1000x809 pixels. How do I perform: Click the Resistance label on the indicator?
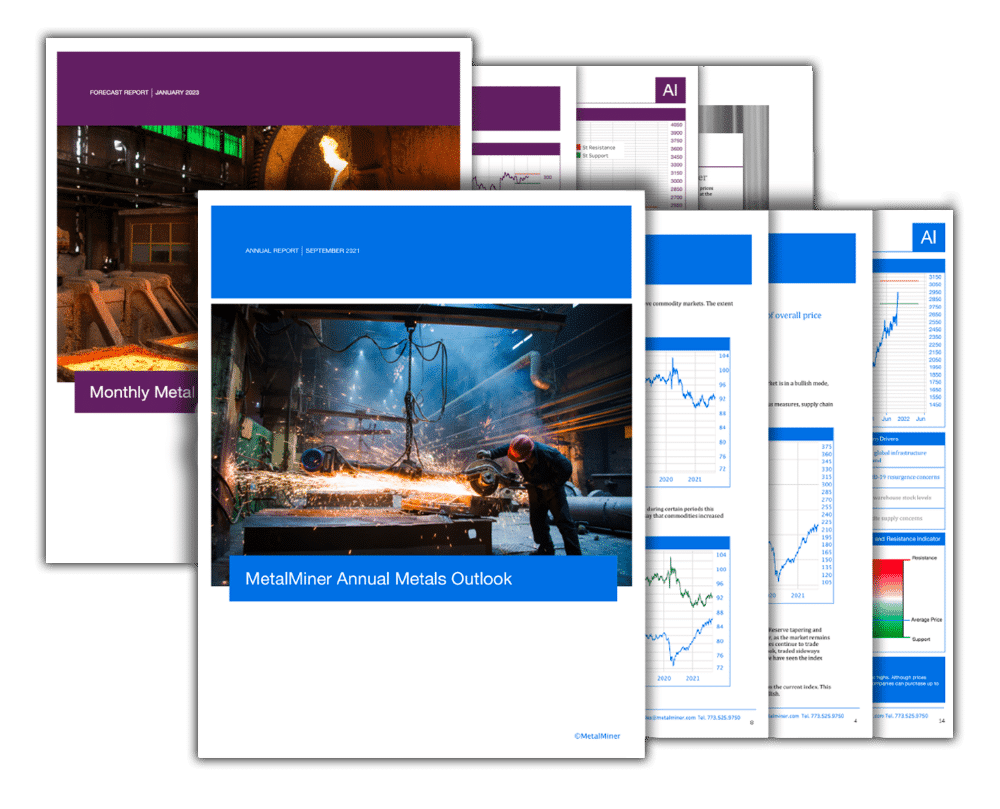click(924, 558)
